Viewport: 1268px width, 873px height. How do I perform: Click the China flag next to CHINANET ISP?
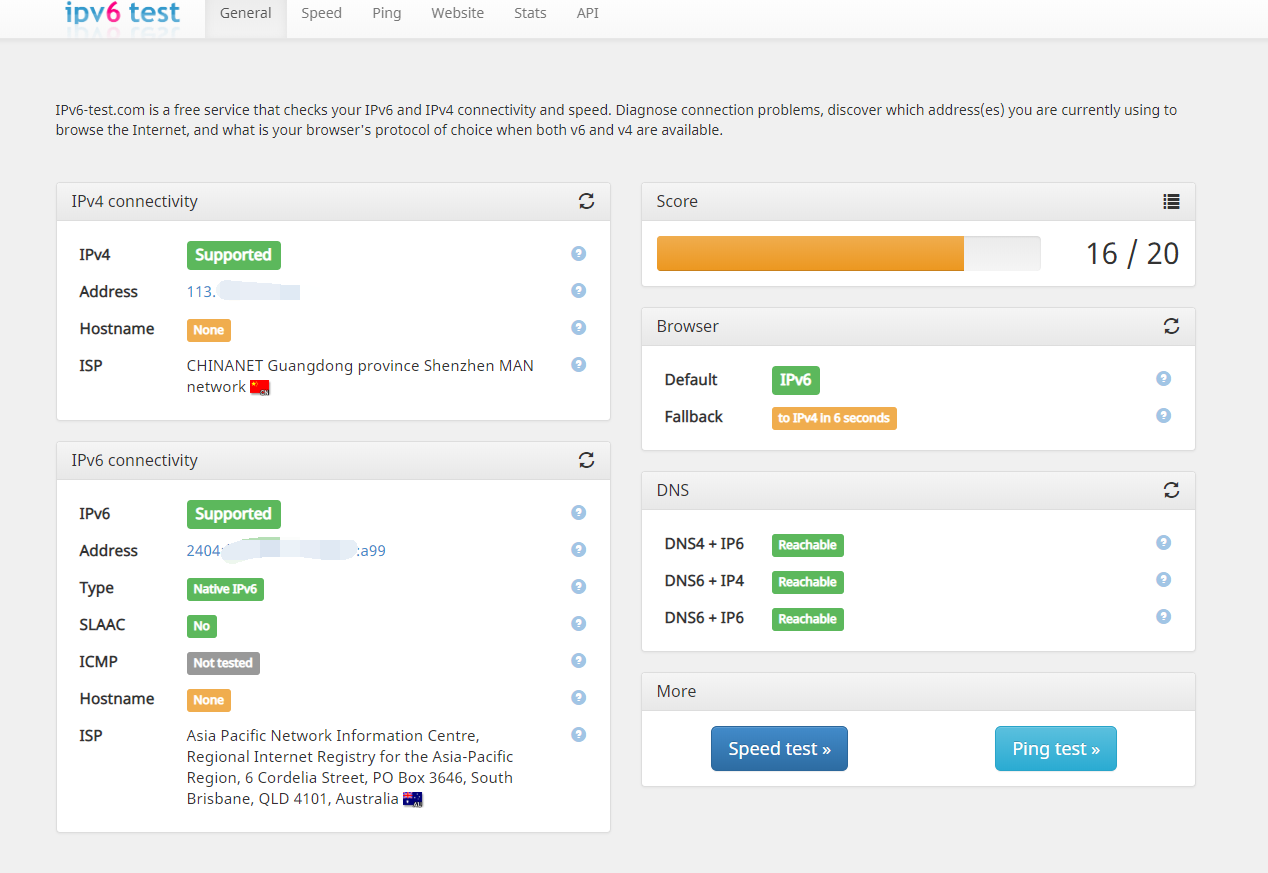[x=260, y=387]
